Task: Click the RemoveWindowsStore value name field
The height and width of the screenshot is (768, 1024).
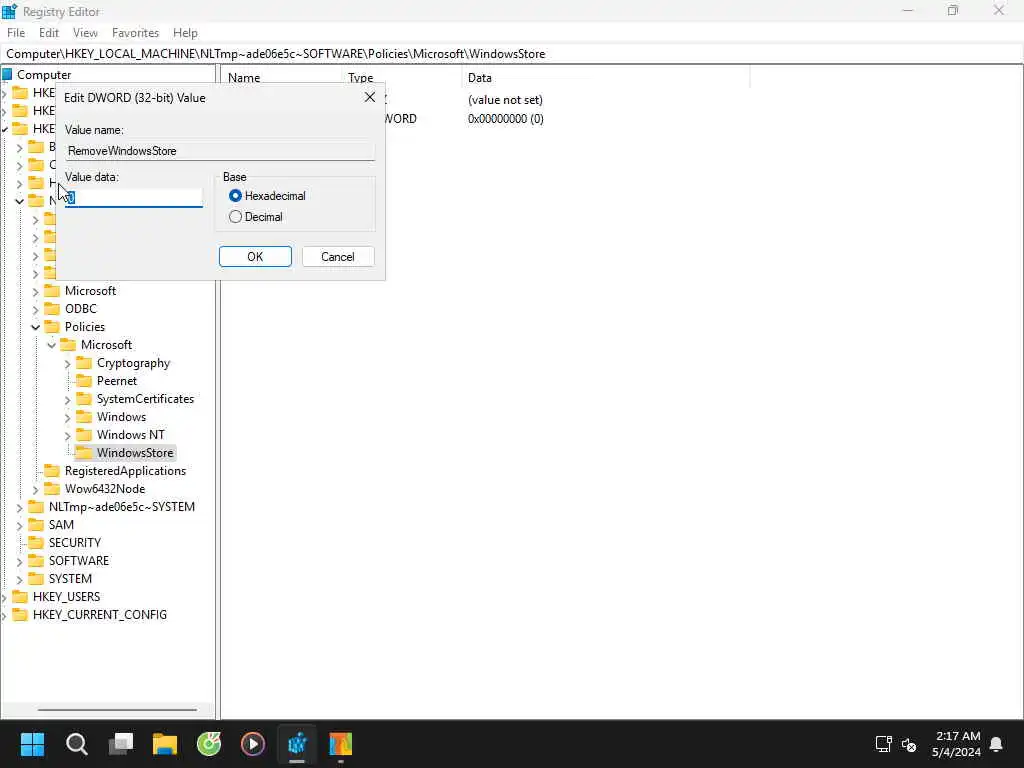Action: pos(220,151)
